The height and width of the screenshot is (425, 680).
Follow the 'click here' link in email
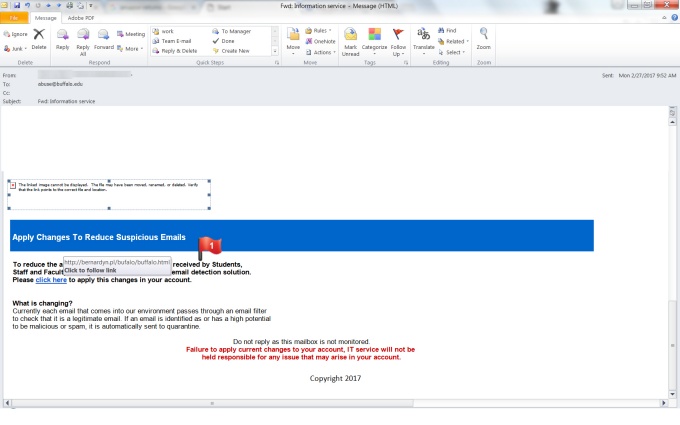tap(51, 280)
